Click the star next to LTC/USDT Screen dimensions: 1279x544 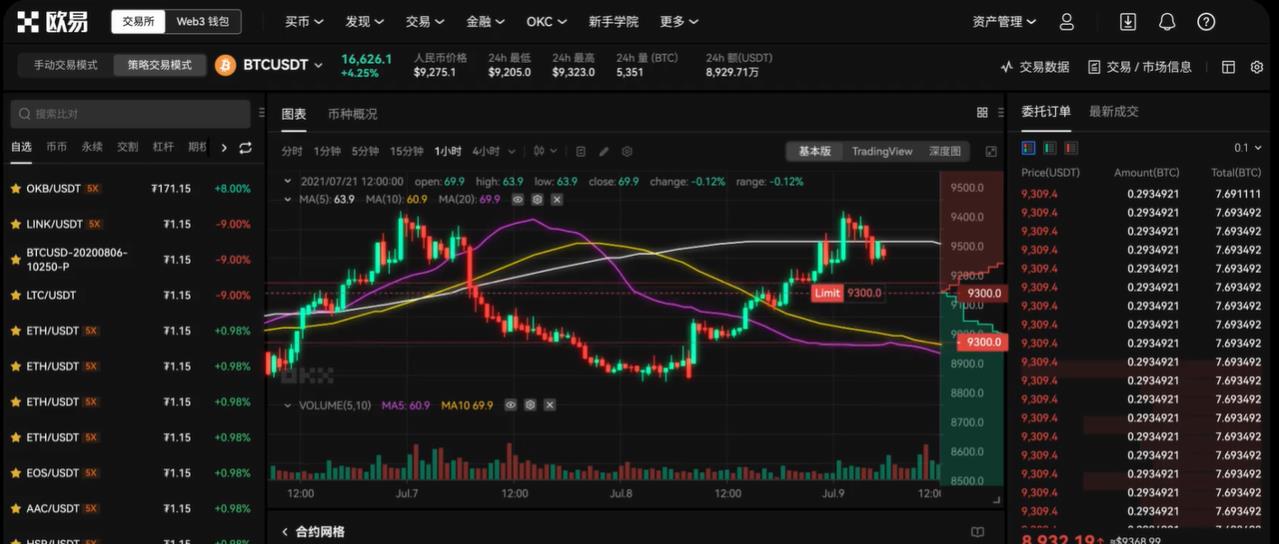(16, 295)
